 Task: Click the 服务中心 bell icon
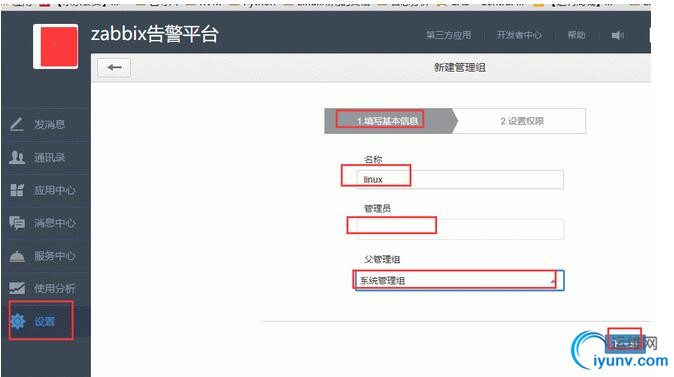pyautogui.click(x=17, y=256)
